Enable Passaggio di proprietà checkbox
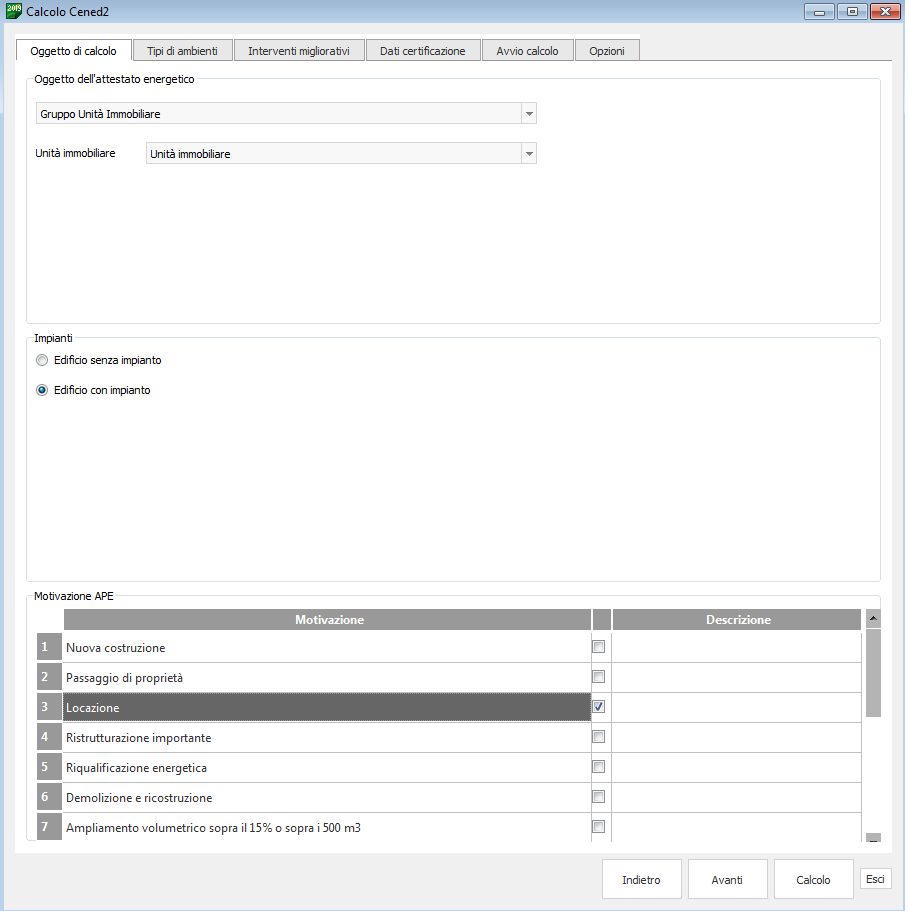 [599, 677]
